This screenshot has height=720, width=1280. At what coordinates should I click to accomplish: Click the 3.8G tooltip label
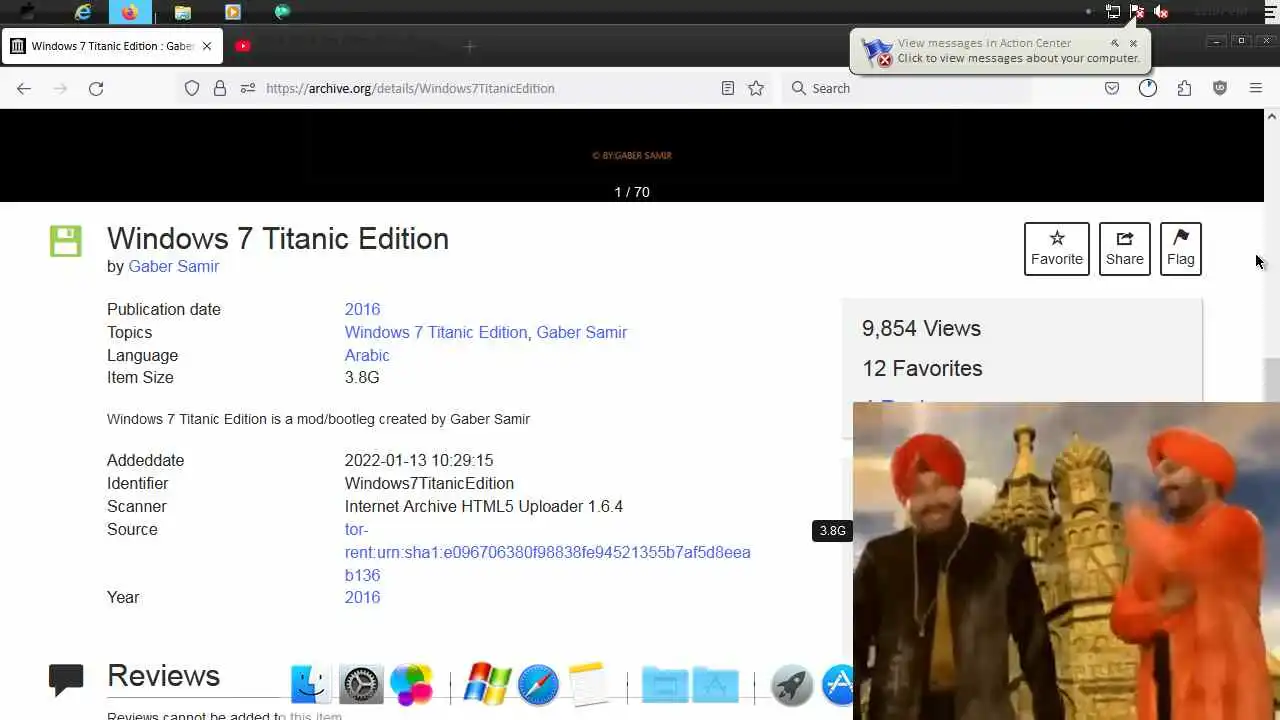(832, 531)
